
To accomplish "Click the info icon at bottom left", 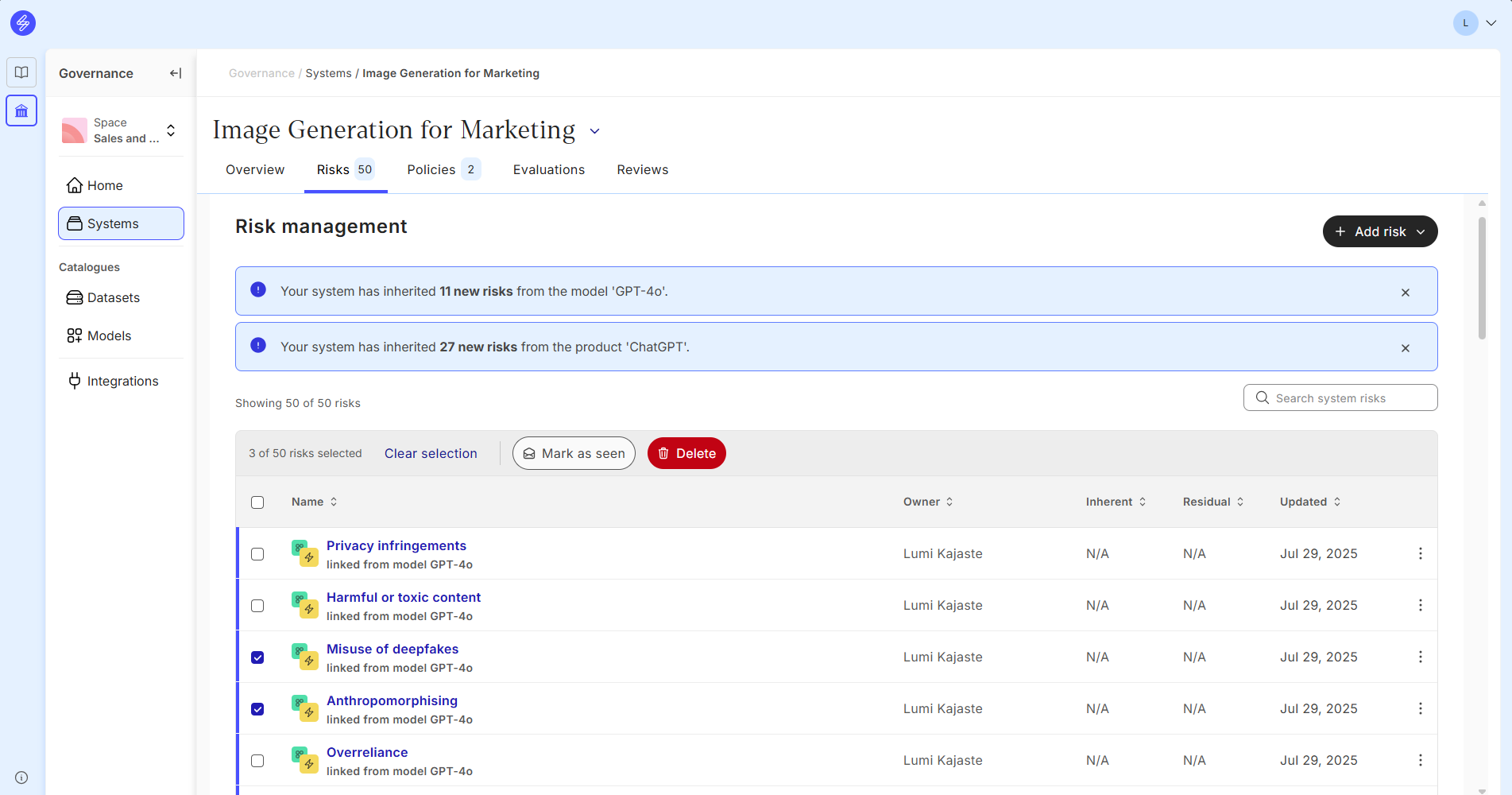I will point(21,778).
